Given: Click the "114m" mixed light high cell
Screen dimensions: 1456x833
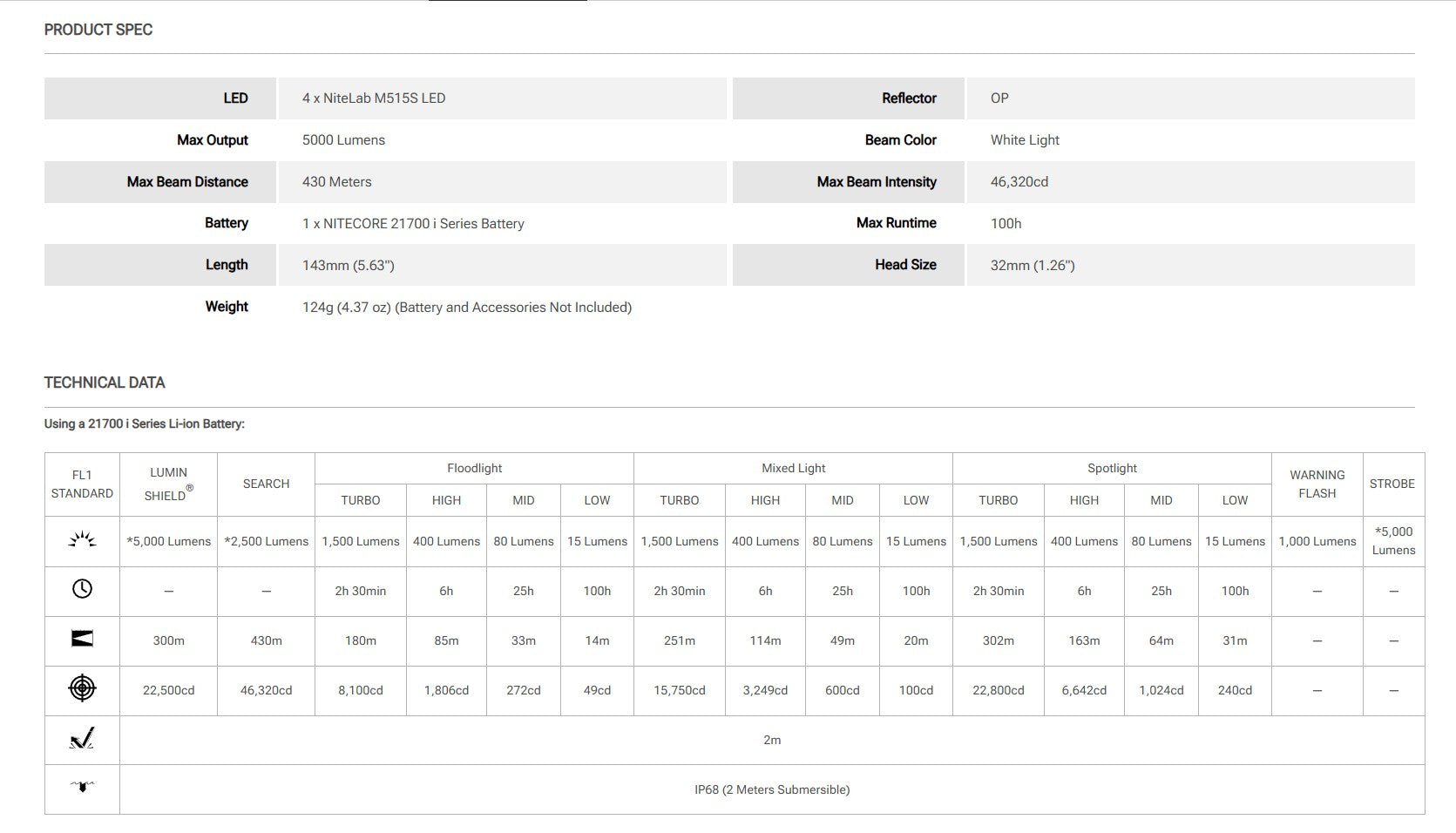Looking at the screenshot, I should click(765, 640).
